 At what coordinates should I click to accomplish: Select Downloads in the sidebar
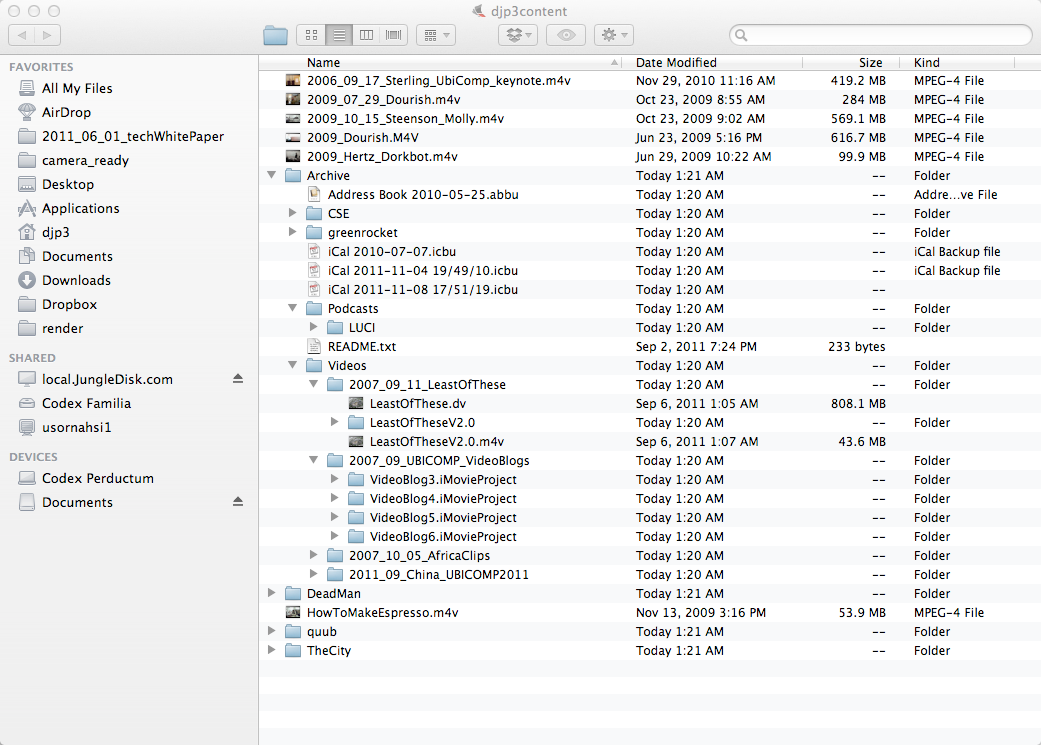pos(76,280)
